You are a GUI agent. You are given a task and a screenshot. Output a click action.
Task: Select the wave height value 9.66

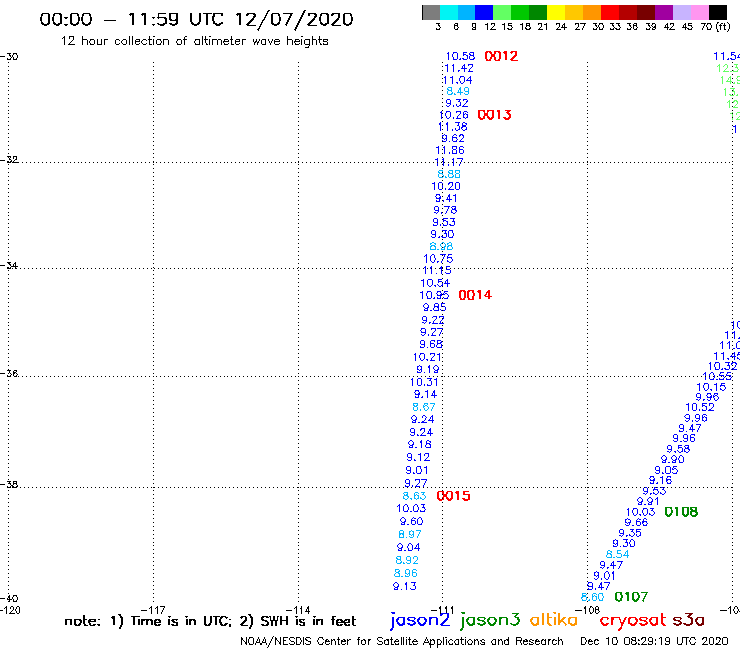point(636,523)
